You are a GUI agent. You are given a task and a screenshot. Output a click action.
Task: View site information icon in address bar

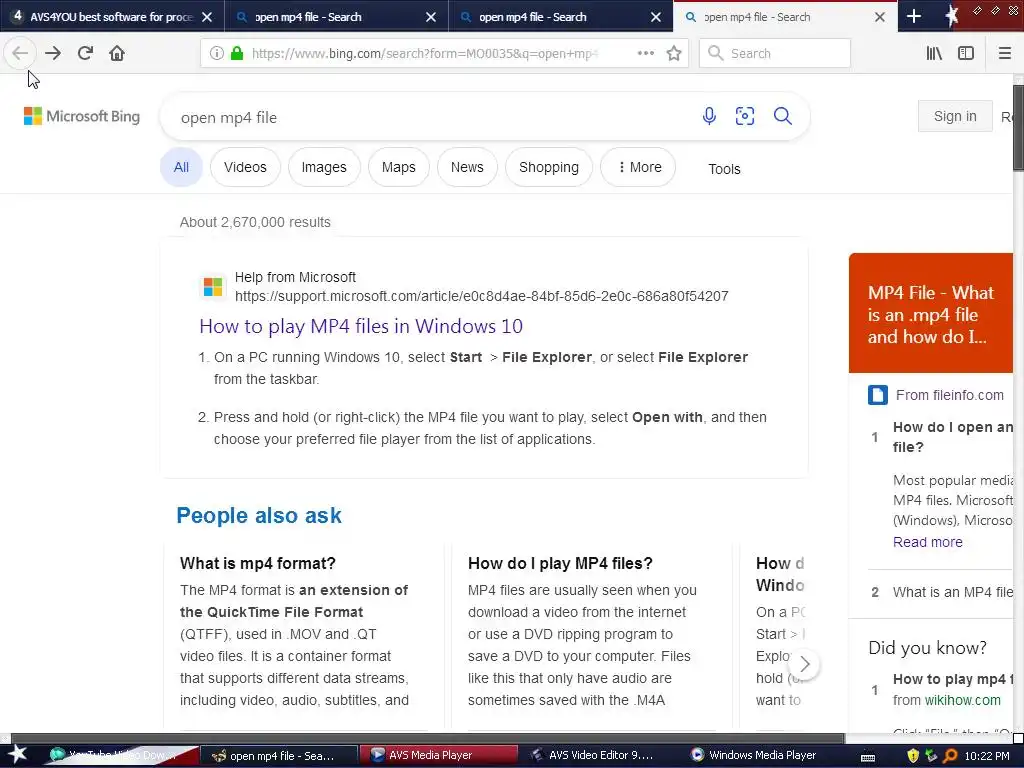[217, 54]
